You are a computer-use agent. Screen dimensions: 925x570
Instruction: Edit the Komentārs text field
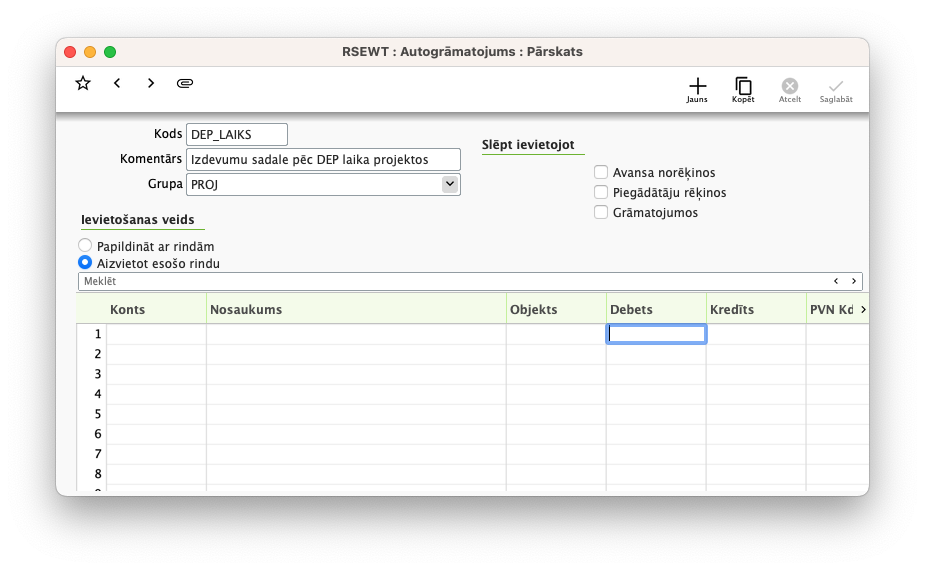323,159
